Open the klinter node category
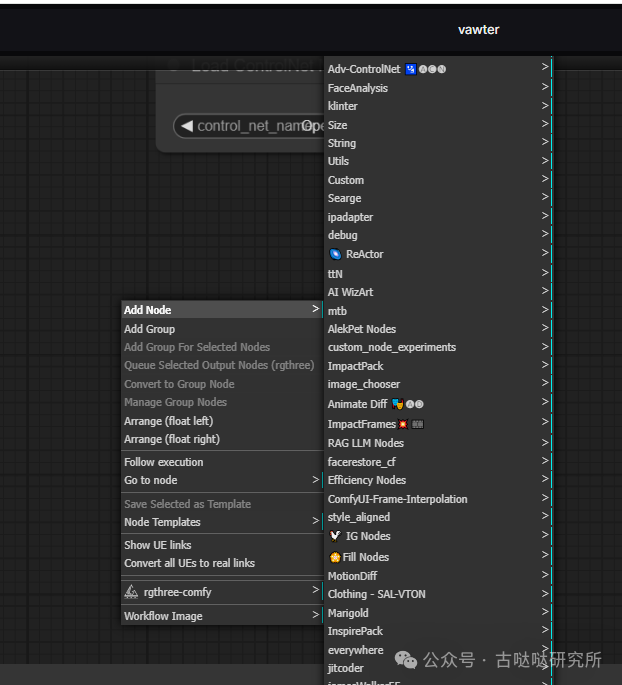 click(438, 106)
